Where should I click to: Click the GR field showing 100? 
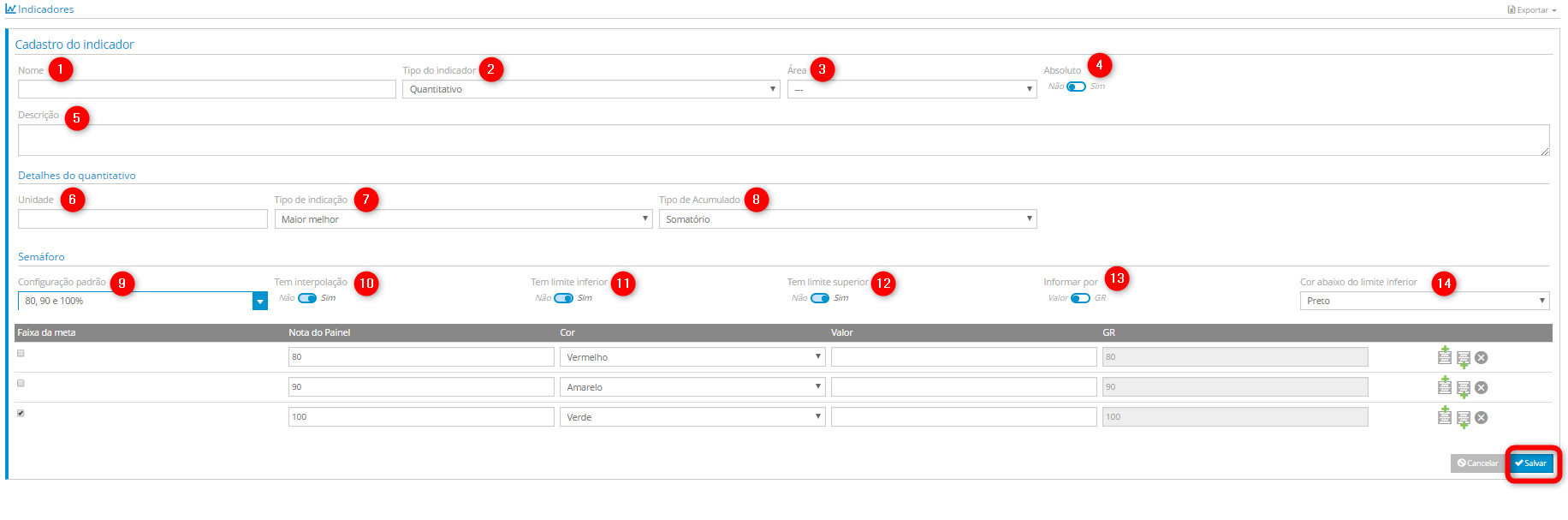(1235, 417)
